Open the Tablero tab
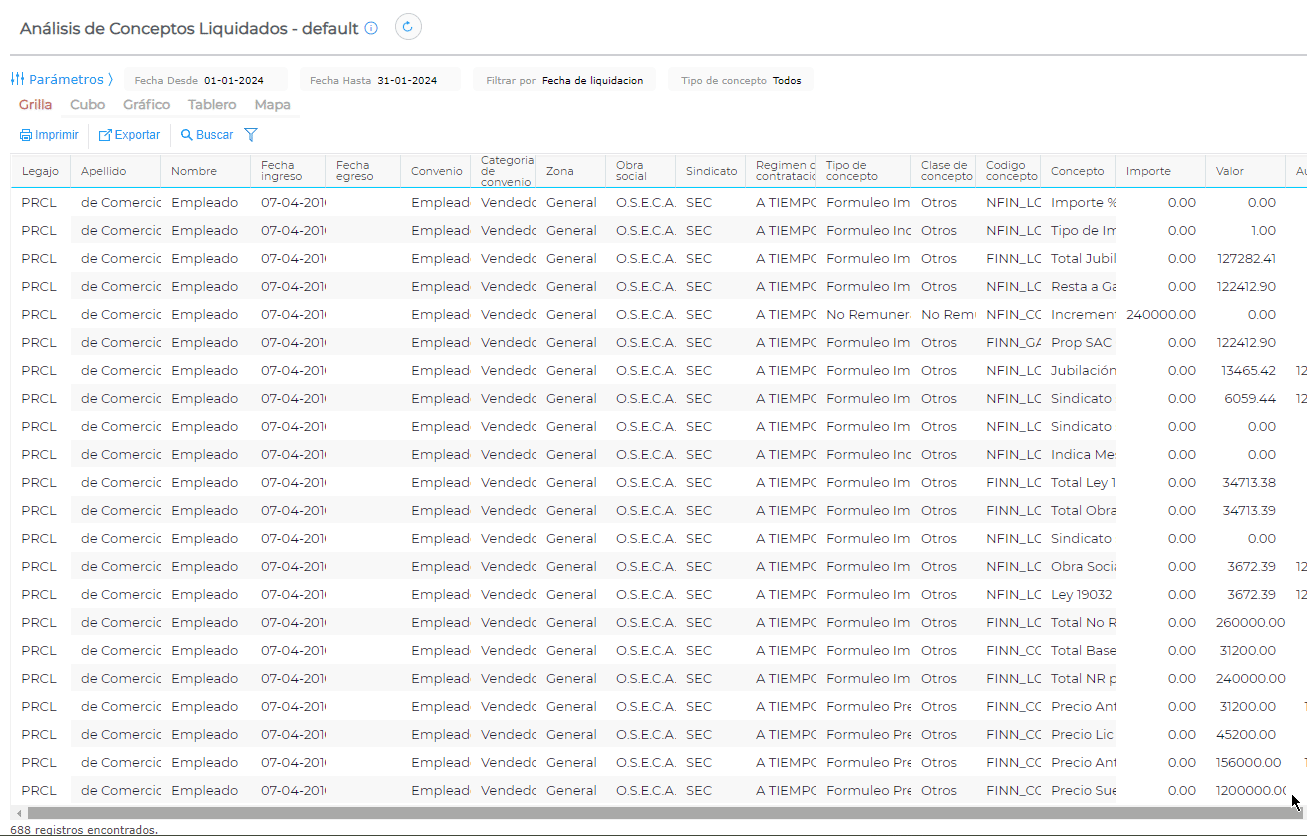1307x836 pixels. [212, 105]
